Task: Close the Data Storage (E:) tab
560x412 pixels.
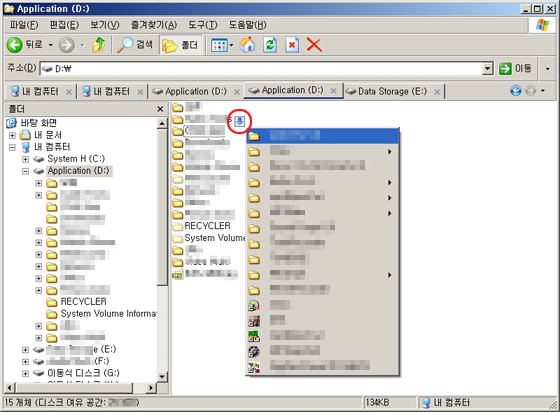Action: 437,92
